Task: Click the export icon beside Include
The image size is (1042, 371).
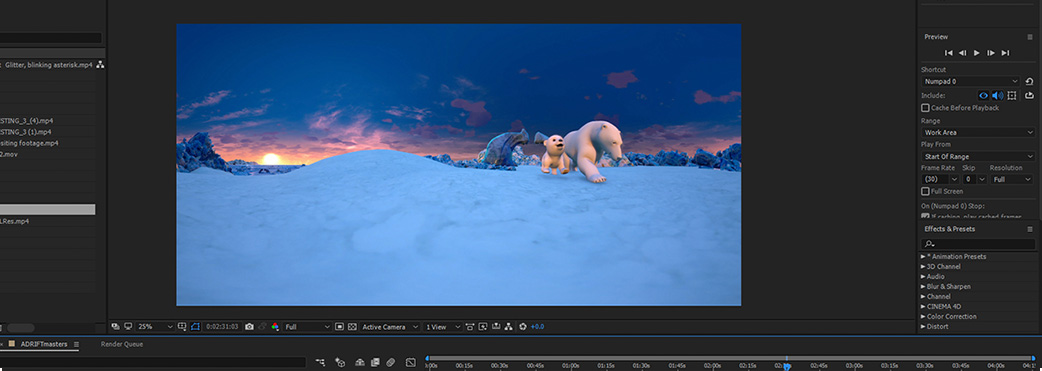Action: coord(1029,96)
